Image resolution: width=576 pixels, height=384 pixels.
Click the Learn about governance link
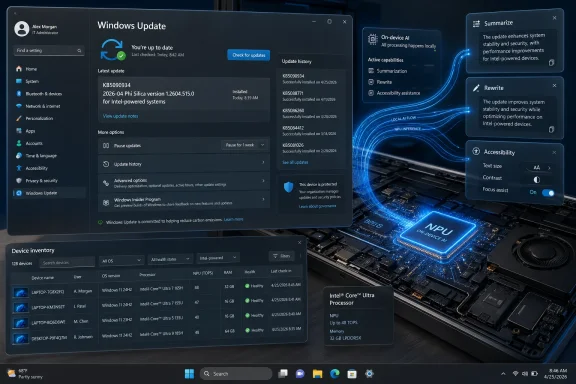[x=317, y=206]
